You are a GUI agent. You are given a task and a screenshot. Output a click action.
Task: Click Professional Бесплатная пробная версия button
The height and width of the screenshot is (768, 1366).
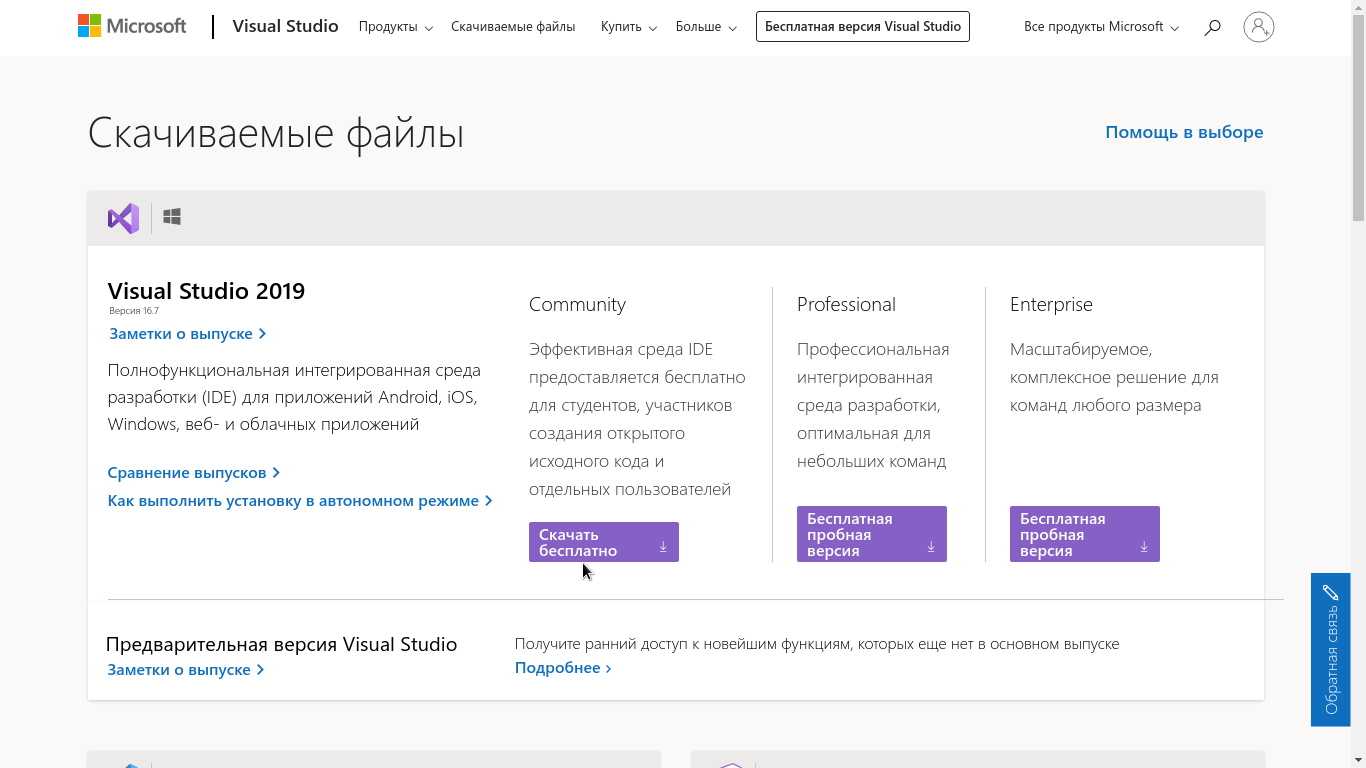872,534
